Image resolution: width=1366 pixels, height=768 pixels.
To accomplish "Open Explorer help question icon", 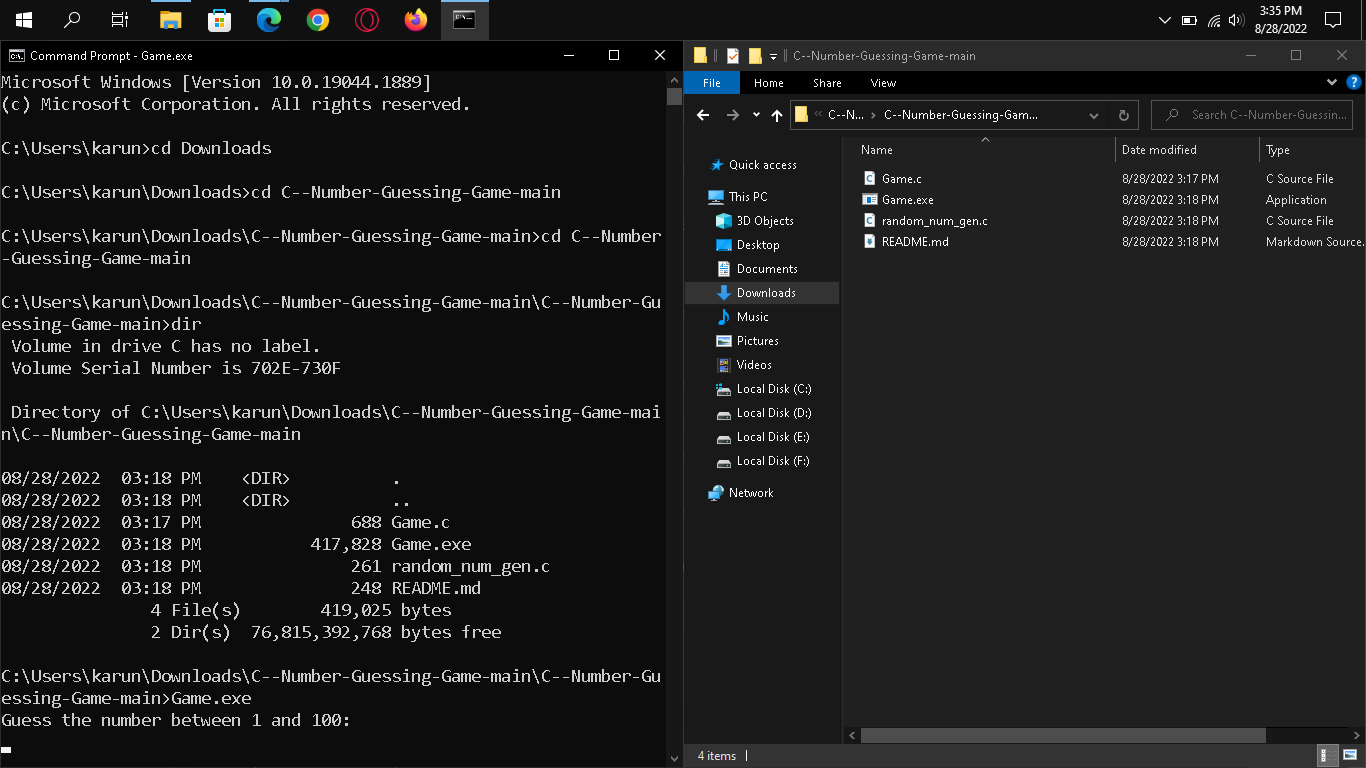I will (x=1353, y=83).
